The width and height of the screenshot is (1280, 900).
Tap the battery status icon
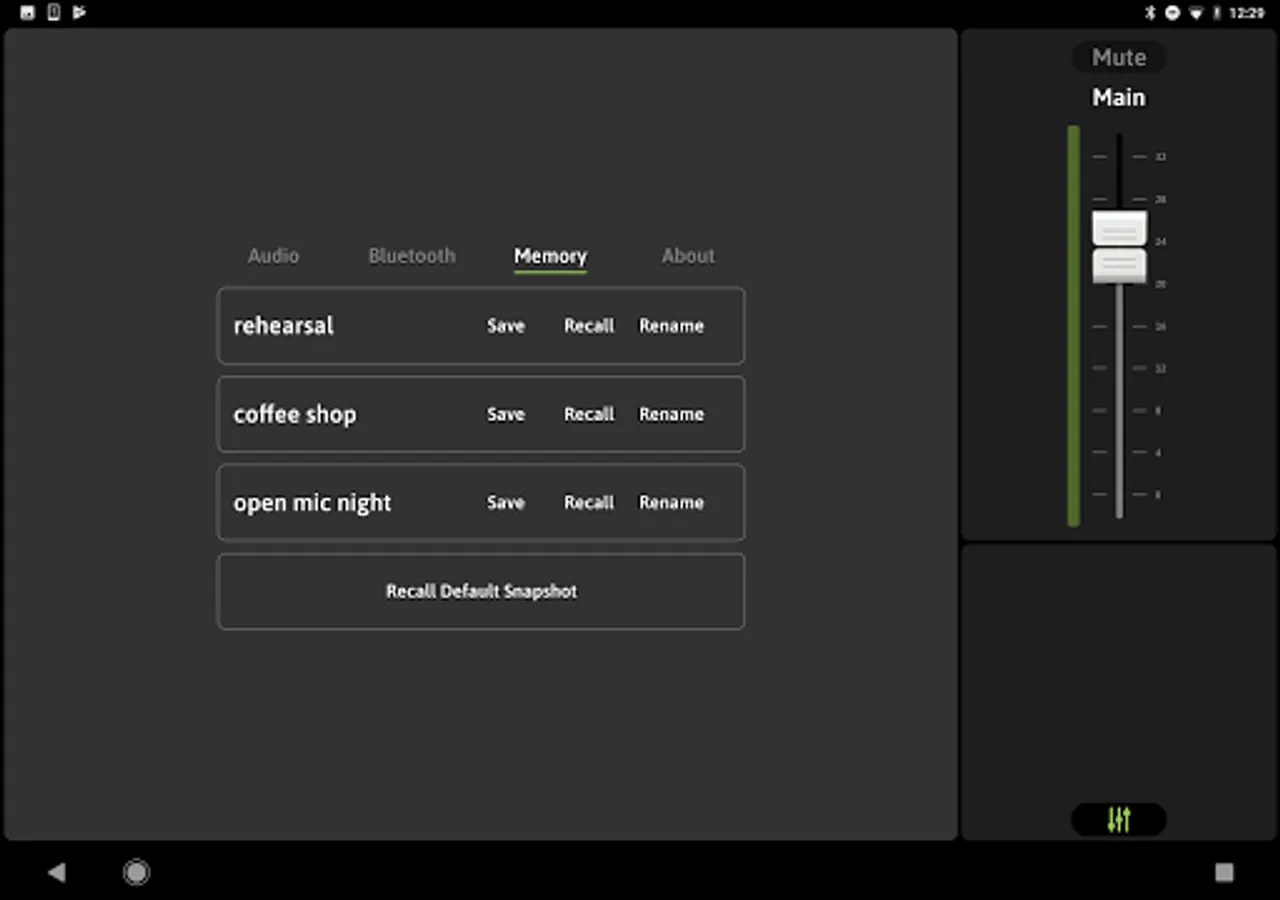1217,13
